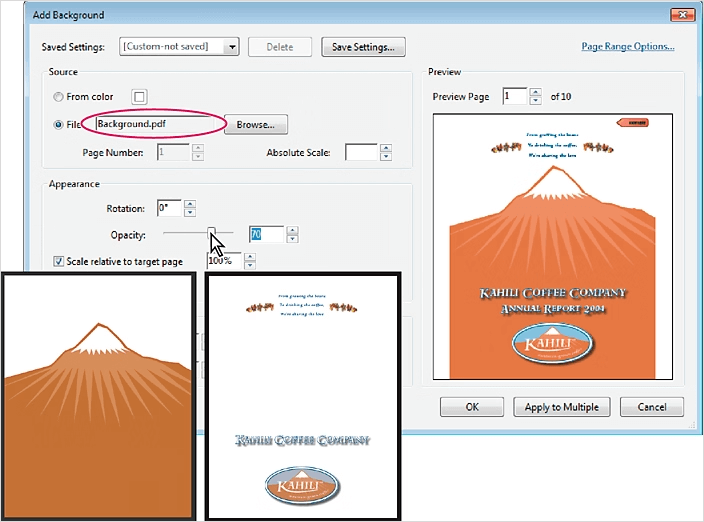Image resolution: width=704 pixels, height=522 pixels.
Task: Decrease Page Number with down arrow
Action: pos(198,157)
